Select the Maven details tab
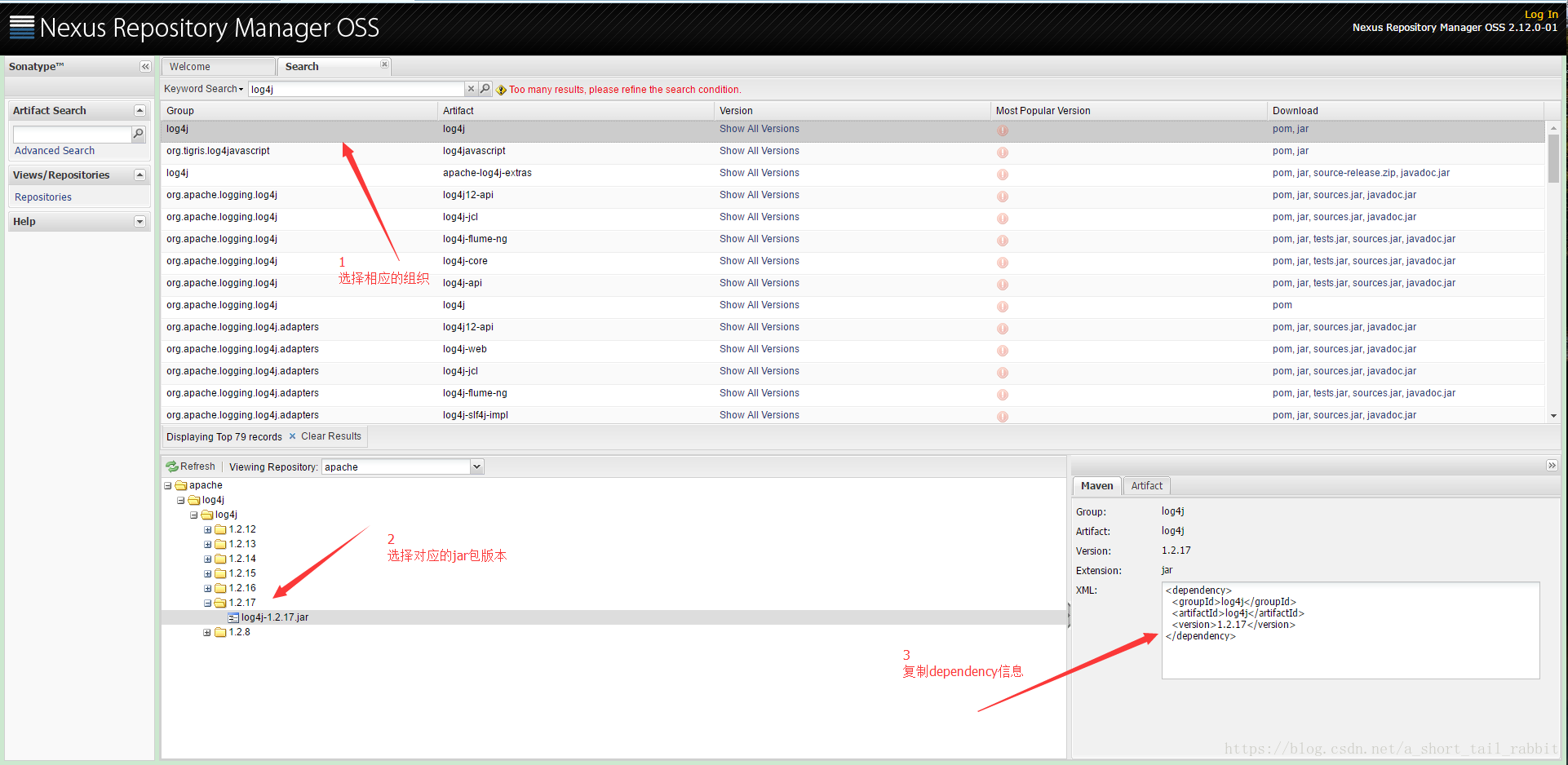This screenshot has height=765, width=1568. tap(1096, 486)
